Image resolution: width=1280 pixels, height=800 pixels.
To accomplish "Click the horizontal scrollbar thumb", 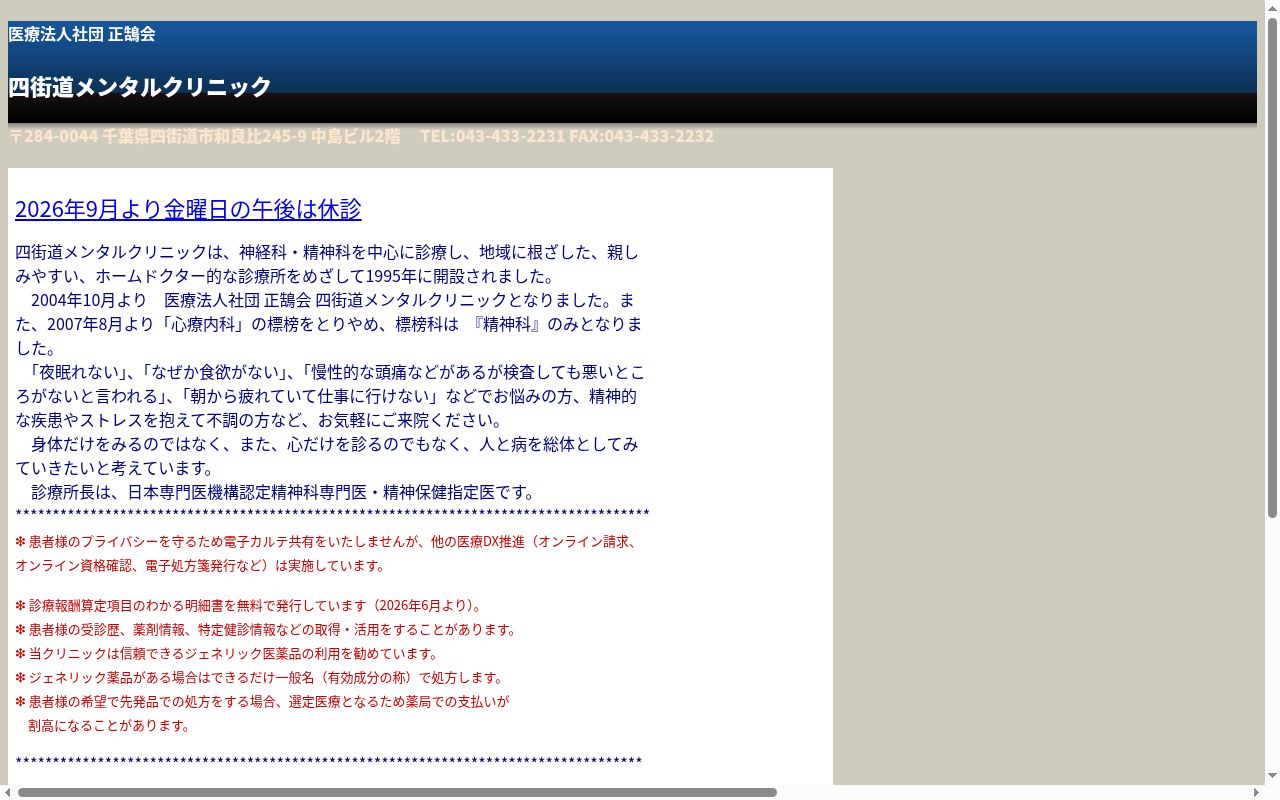I will 397,793.
